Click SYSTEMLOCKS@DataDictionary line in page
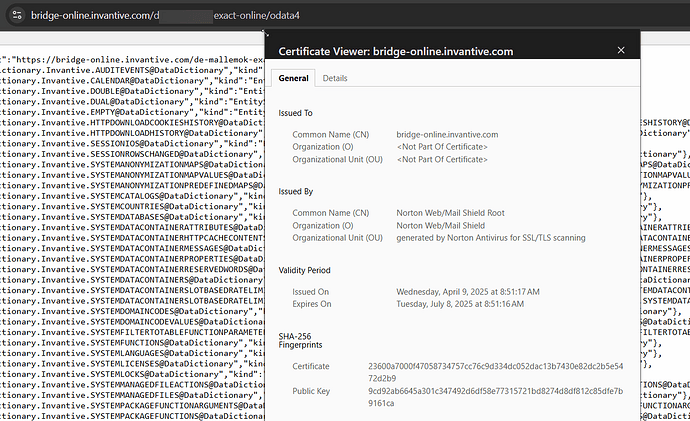The image size is (690, 421). point(132,374)
